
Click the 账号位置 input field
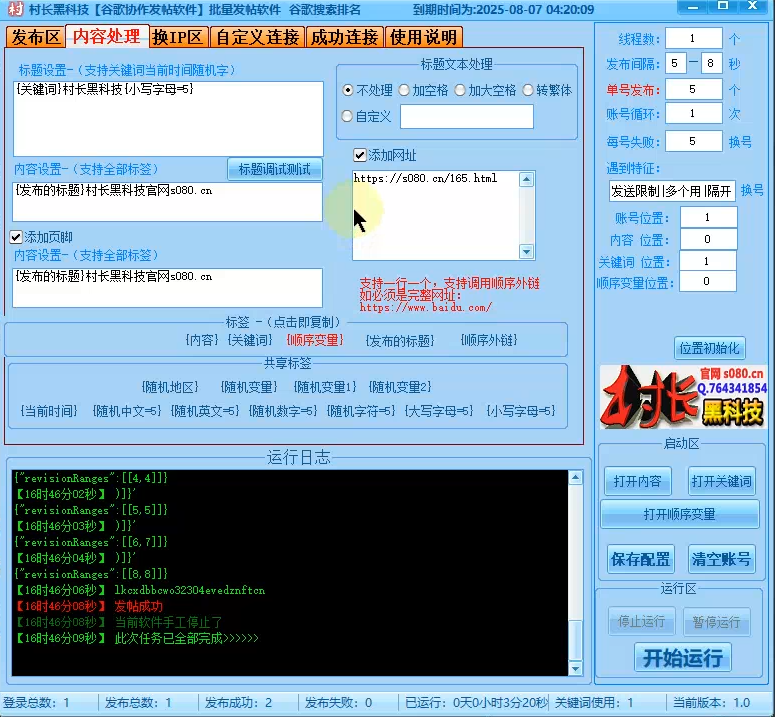(708, 217)
